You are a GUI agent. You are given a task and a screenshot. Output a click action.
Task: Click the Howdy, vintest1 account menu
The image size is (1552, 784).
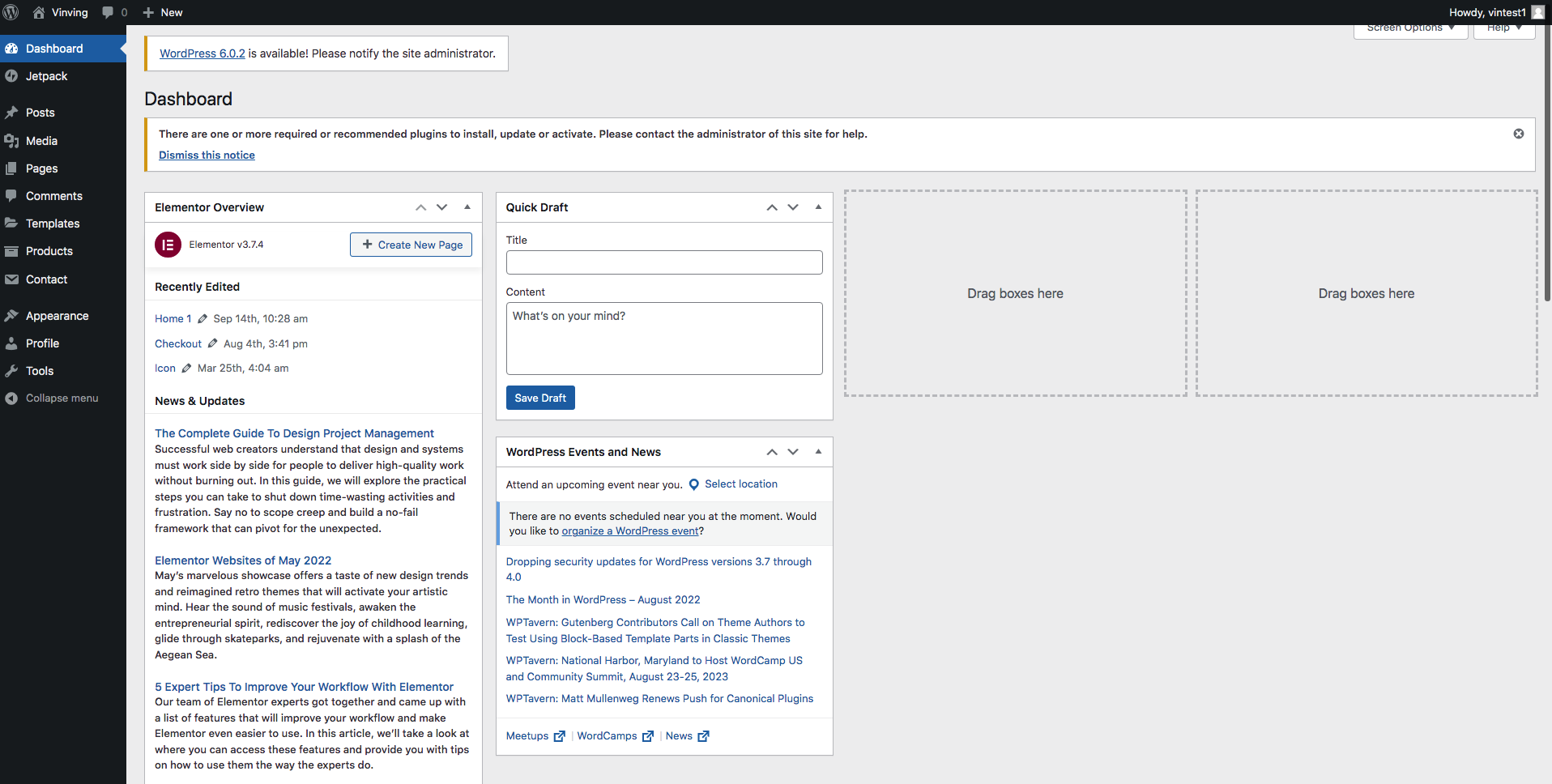click(1496, 12)
